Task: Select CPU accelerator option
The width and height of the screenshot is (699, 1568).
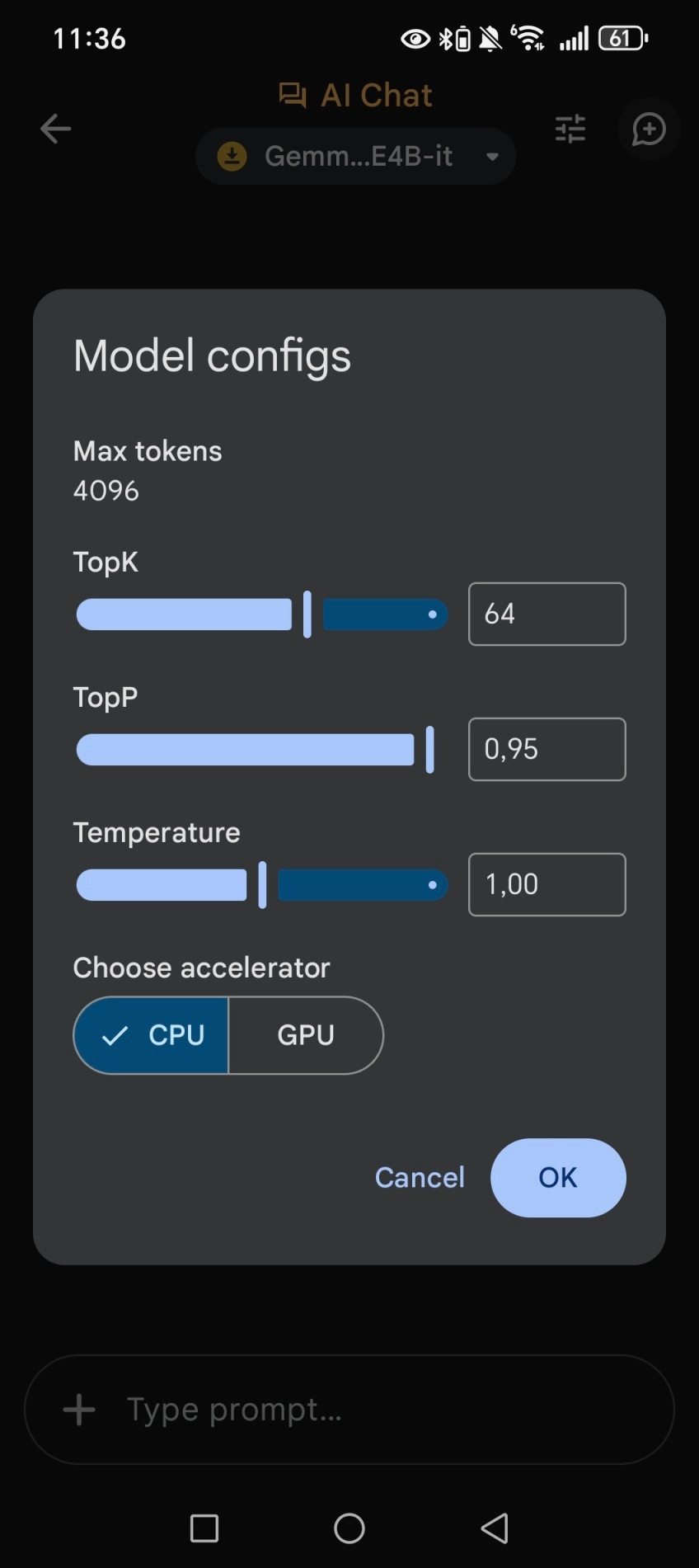Action: pos(152,1035)
